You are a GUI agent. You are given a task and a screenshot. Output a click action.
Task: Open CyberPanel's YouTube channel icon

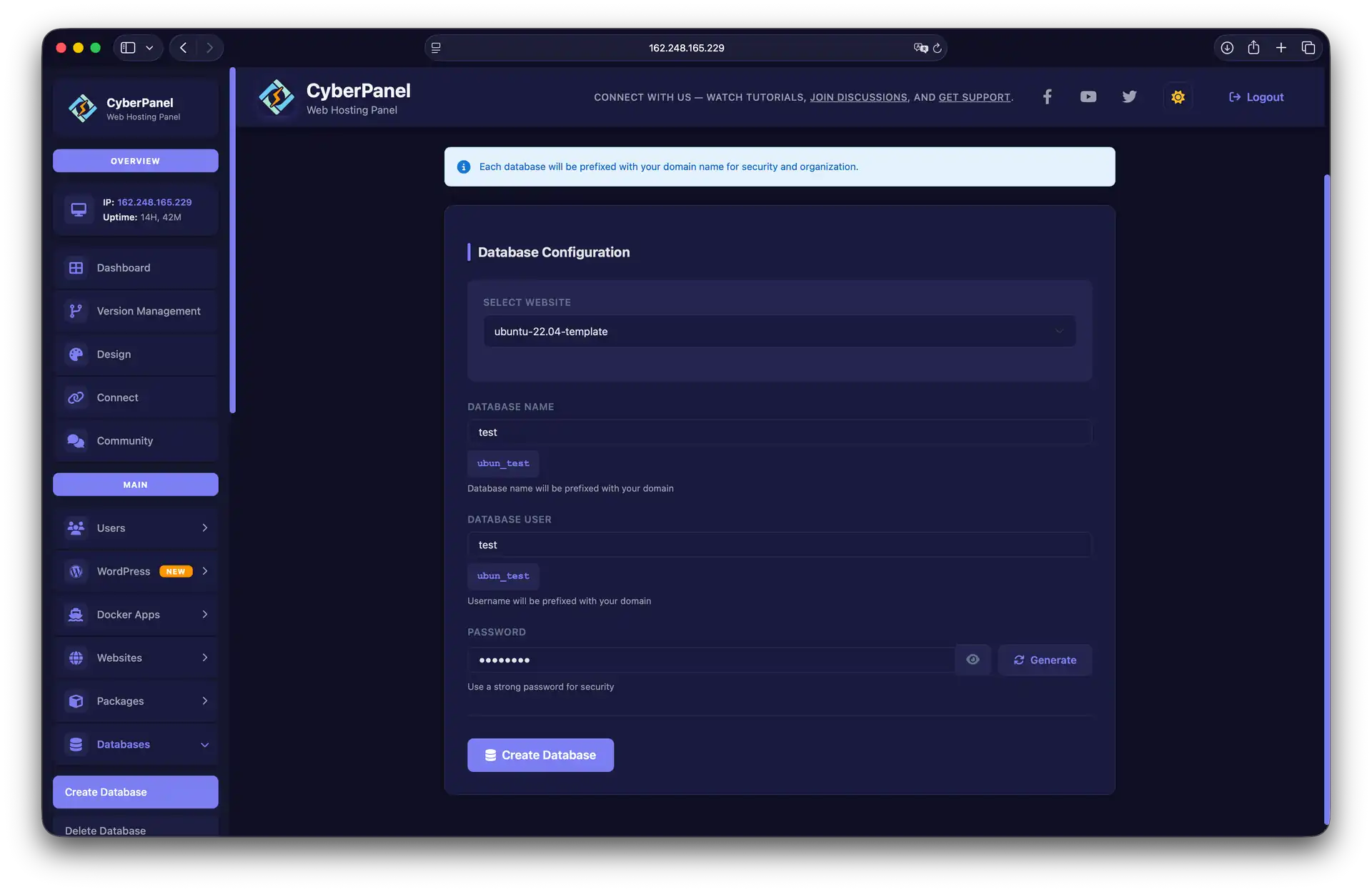pyautogui.click(x=1088, y=96)
